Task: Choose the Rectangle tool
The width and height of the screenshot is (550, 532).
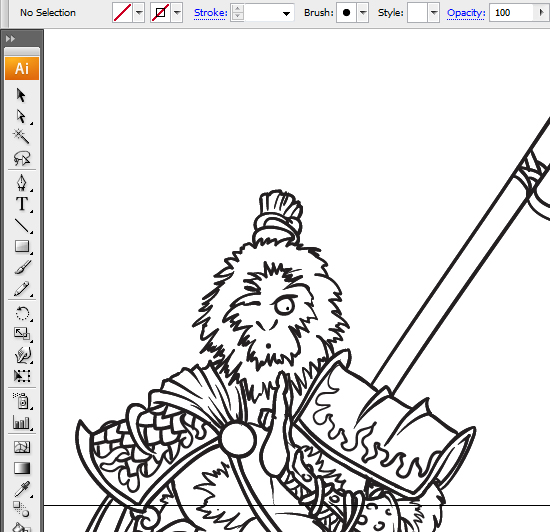Action: pyautogui.click(x=22, y=247)
